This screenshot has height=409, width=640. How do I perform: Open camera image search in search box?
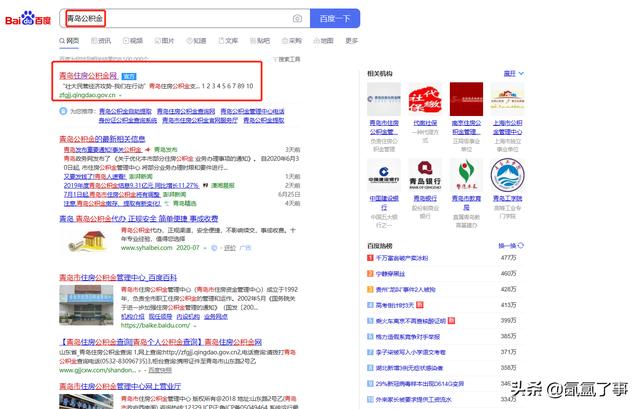(x=297, y=18)
